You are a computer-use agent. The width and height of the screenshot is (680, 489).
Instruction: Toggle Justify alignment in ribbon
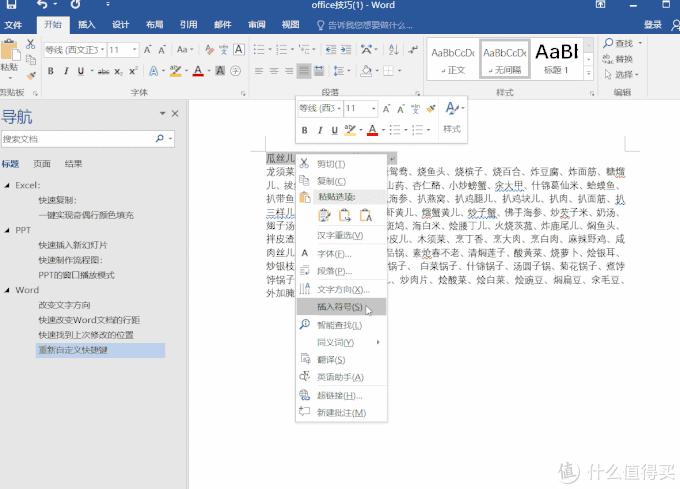[304, 71]
